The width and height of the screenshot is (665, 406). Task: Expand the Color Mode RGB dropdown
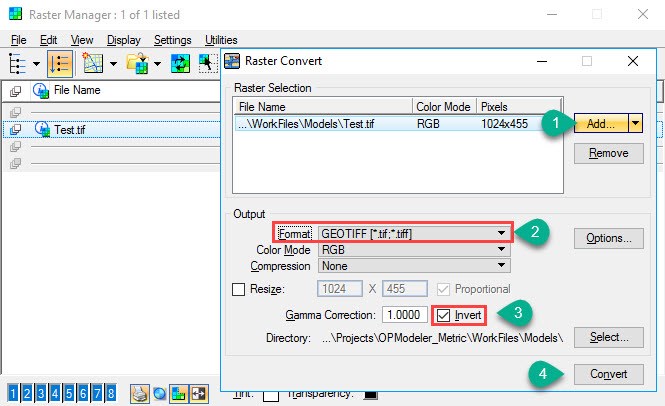click(x=414, y=249)
